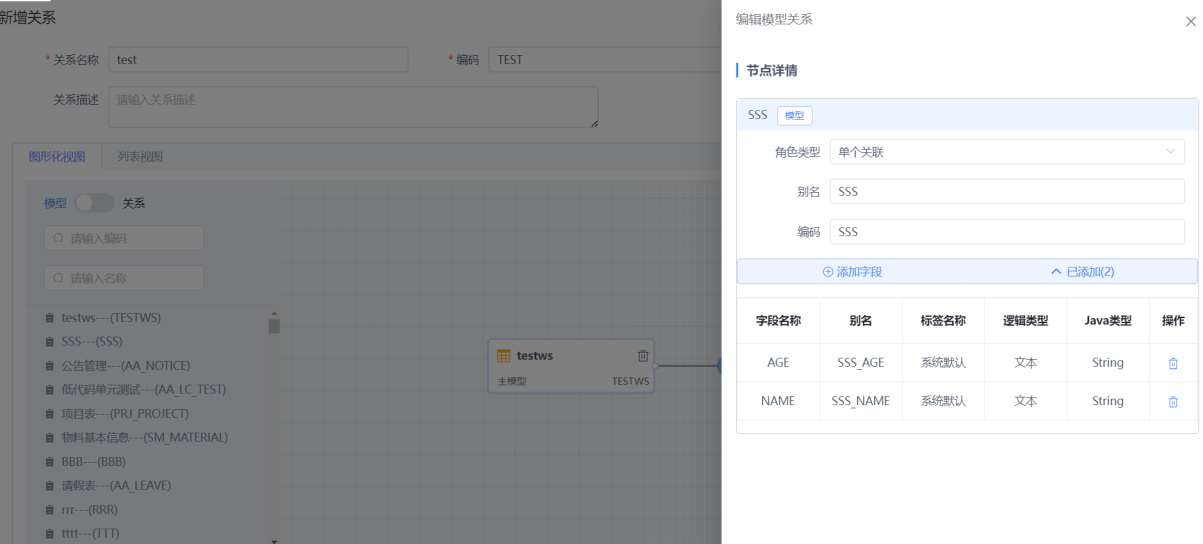1203x544 pixels.
Task: Click the 模型 tag next to SSS
Action: tap(794, 115)
